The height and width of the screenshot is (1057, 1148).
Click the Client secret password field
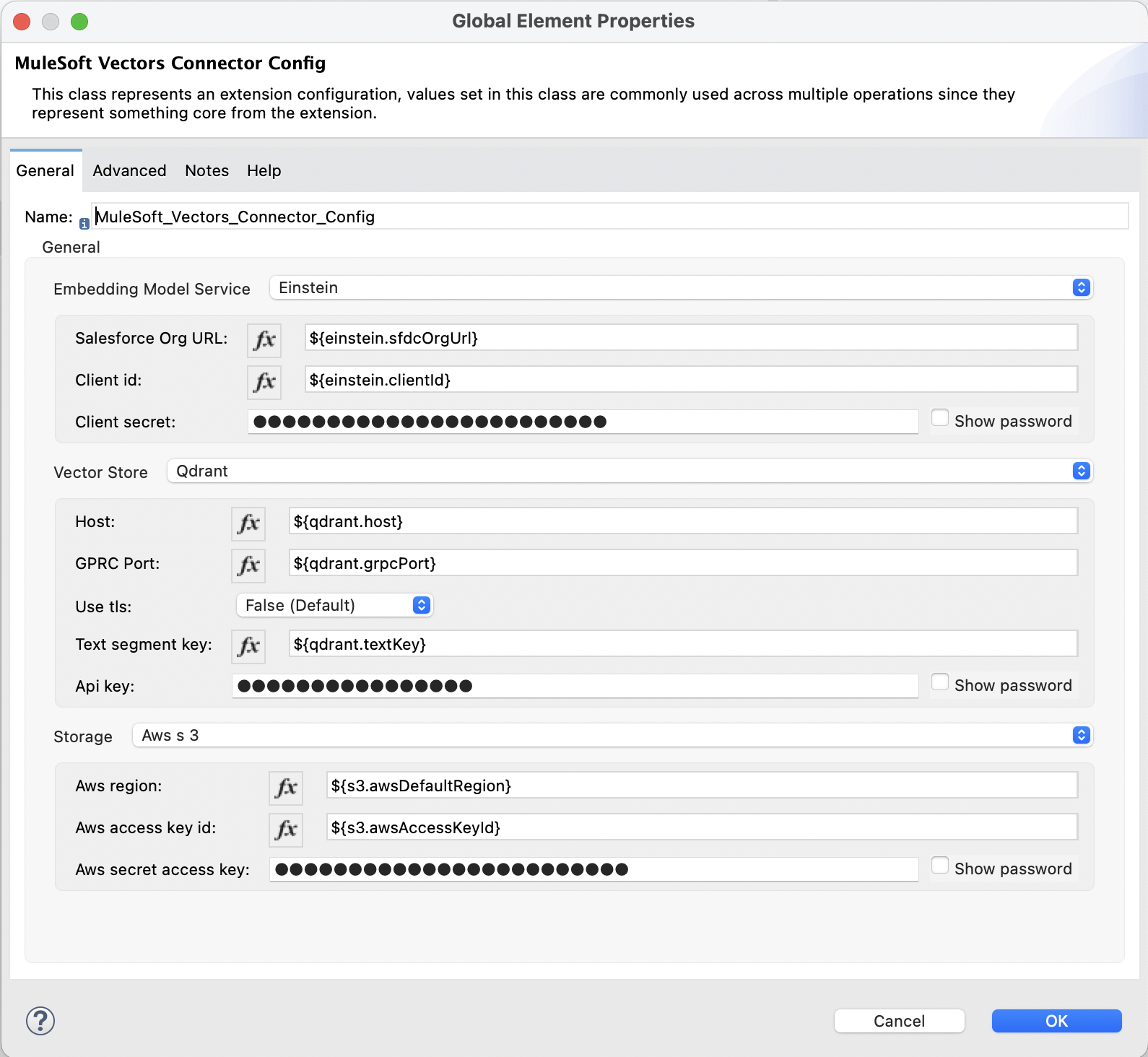point(583,422)
